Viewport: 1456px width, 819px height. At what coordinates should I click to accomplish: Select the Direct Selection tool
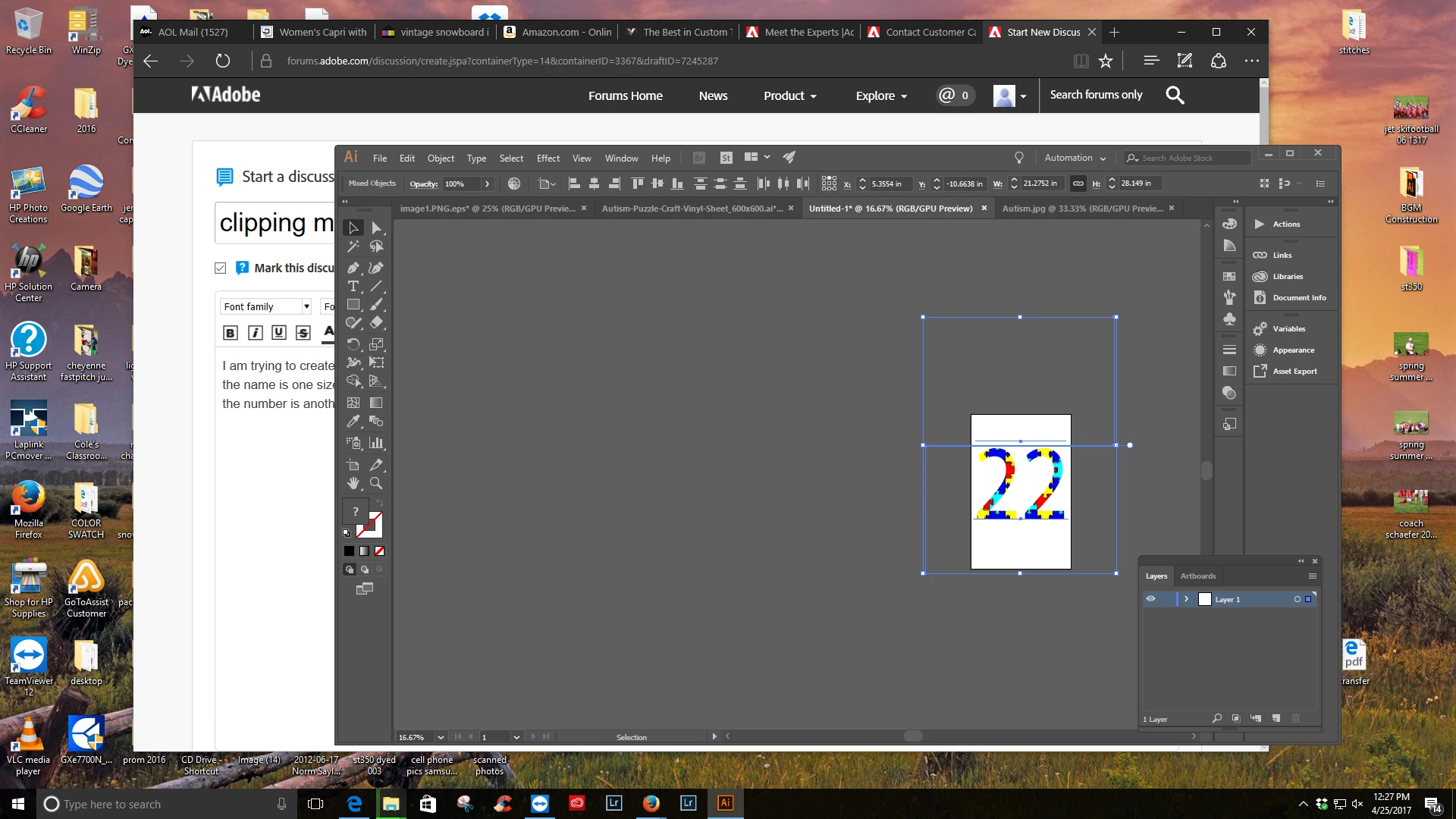click(x=376, y=227)
